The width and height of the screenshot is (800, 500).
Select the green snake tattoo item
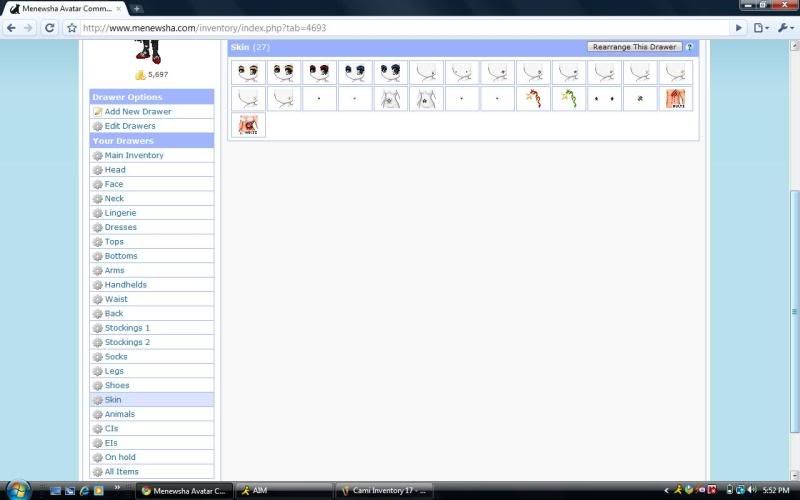click(x=569, y=98)
